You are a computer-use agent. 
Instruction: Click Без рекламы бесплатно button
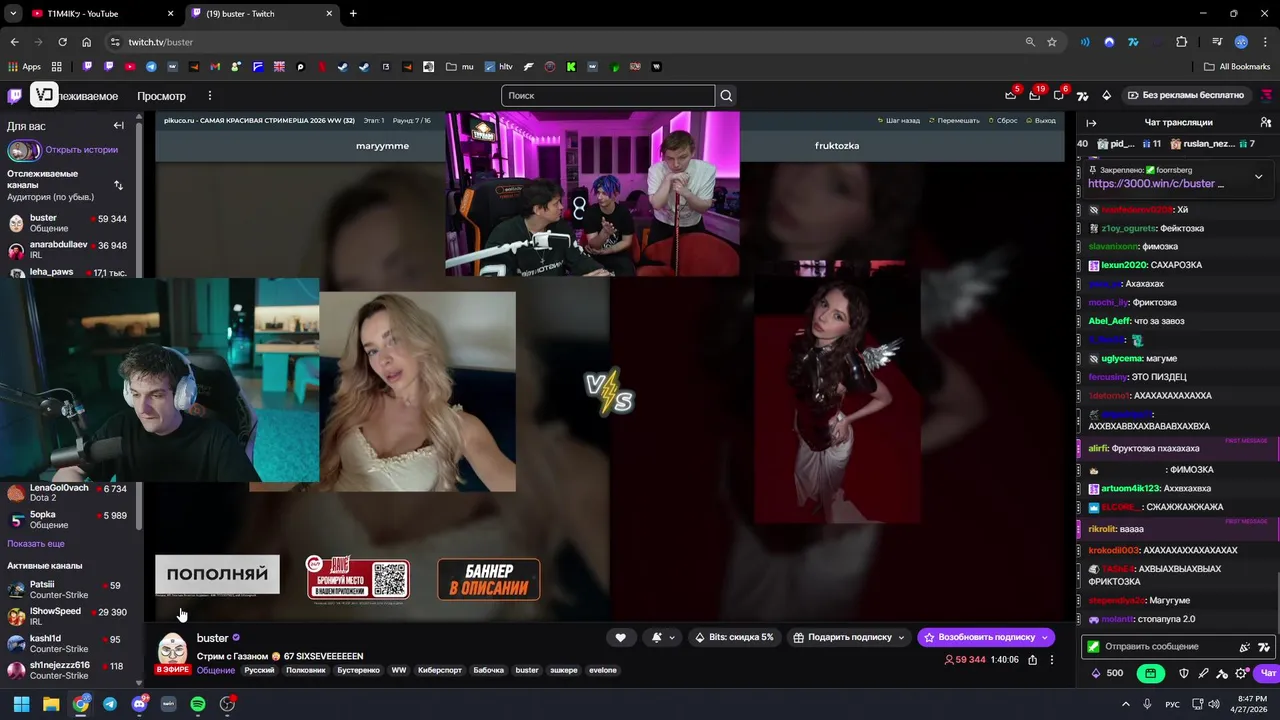click(1185, 95)
